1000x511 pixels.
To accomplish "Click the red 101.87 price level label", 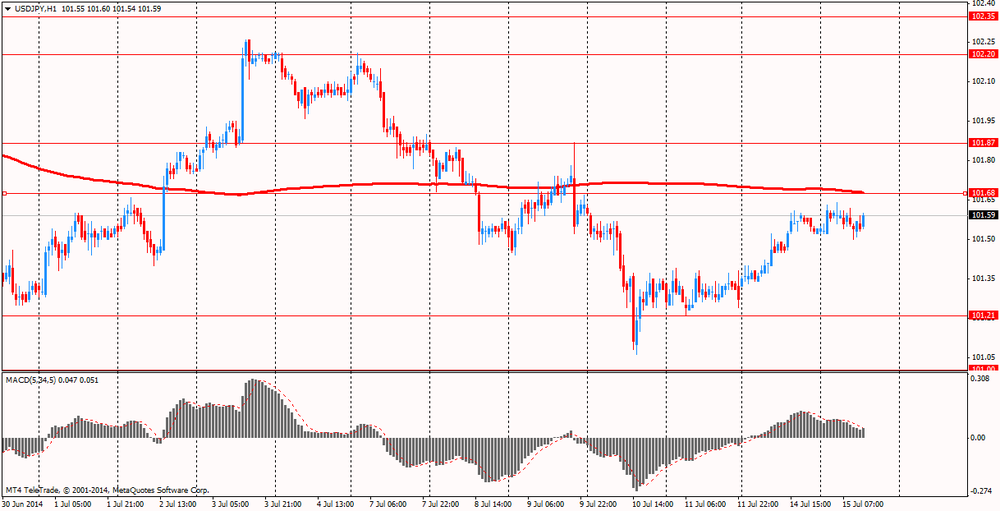I will 983,143.
